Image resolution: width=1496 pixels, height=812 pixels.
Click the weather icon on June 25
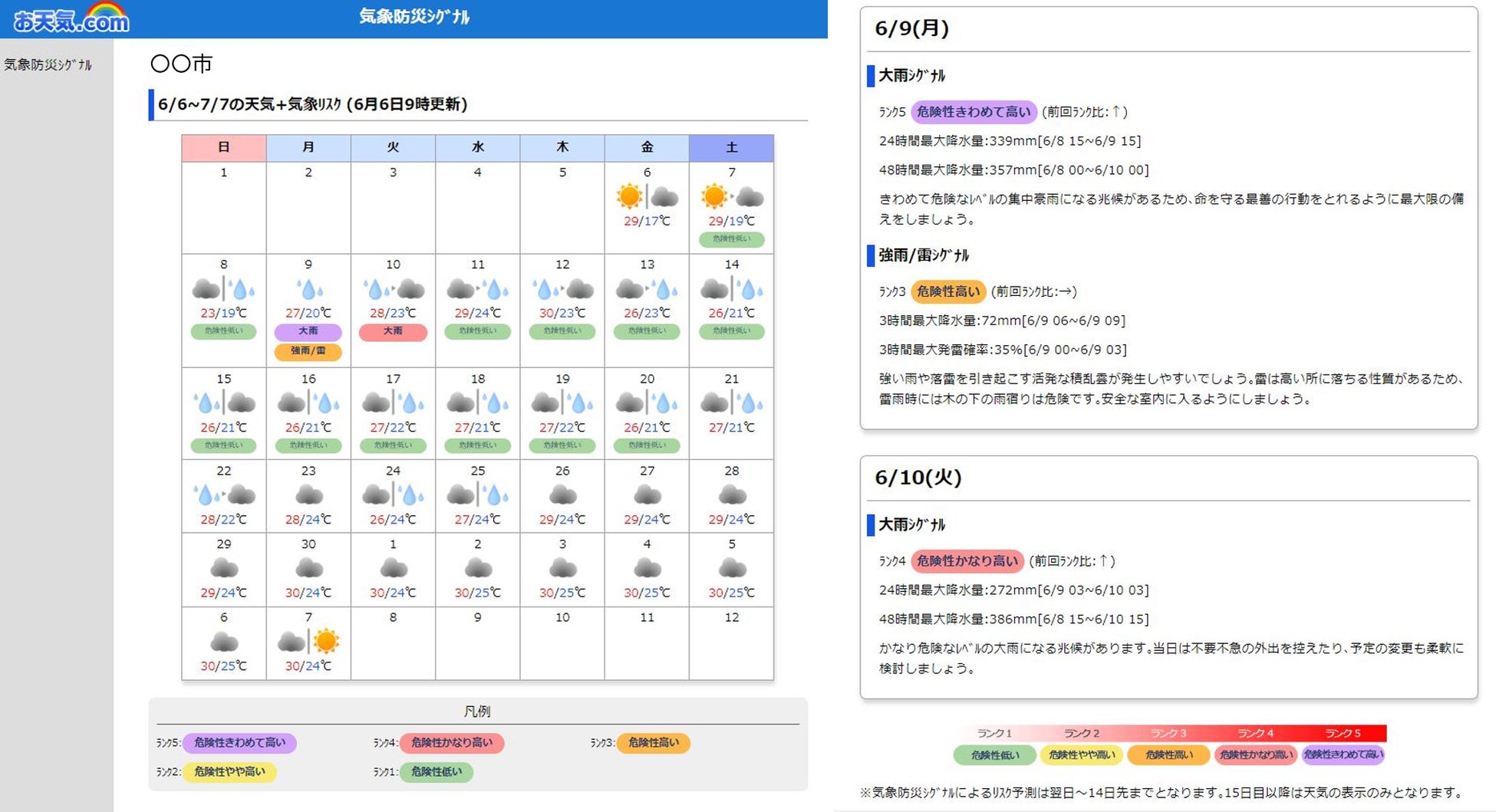pyautogui.click(x=477, y=495)
